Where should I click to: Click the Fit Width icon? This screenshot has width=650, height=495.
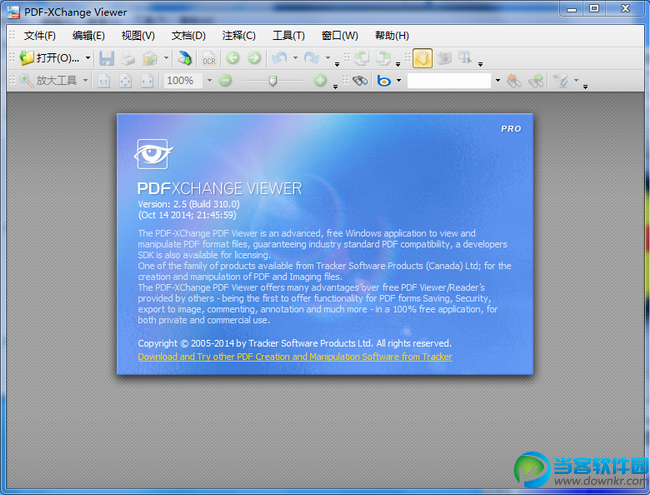coord(147,81)
